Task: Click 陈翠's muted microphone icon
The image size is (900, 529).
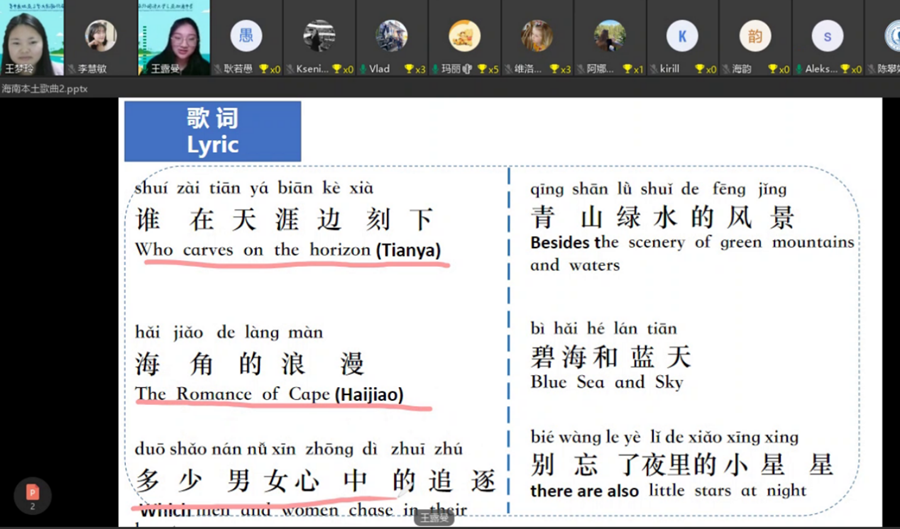Action: pos(872,69)
